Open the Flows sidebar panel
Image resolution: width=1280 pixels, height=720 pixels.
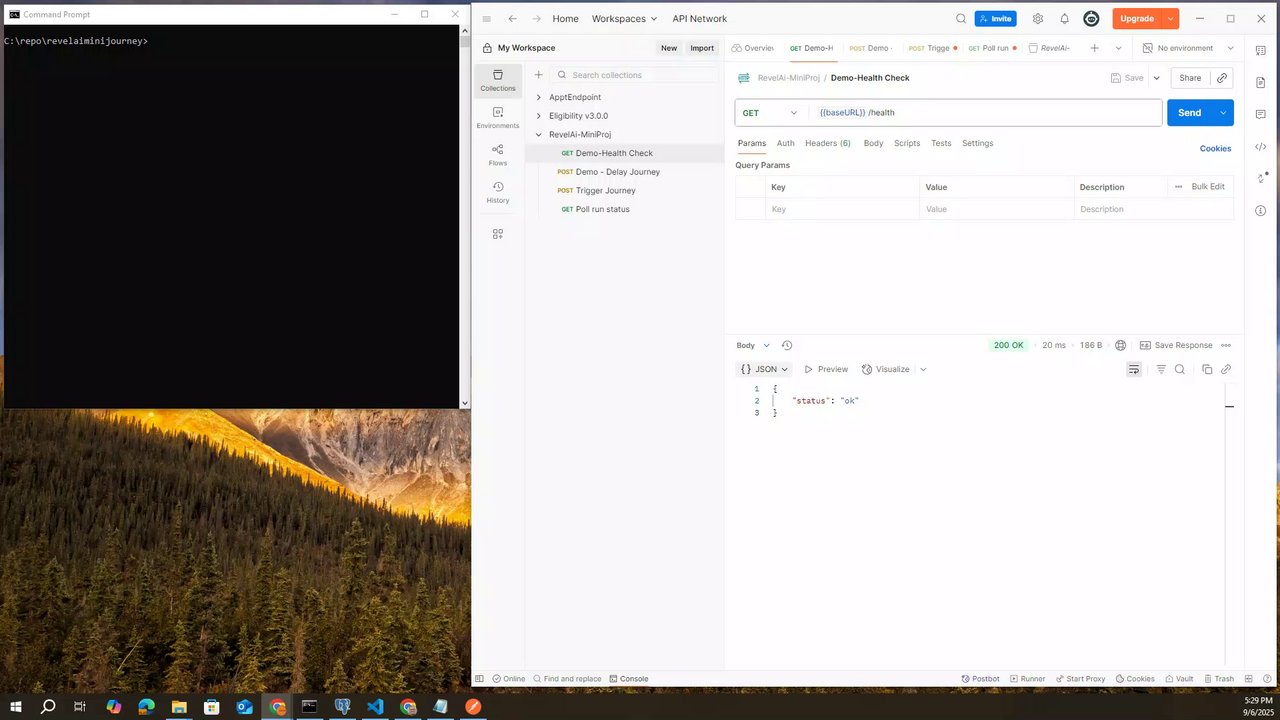click(498, 155)
